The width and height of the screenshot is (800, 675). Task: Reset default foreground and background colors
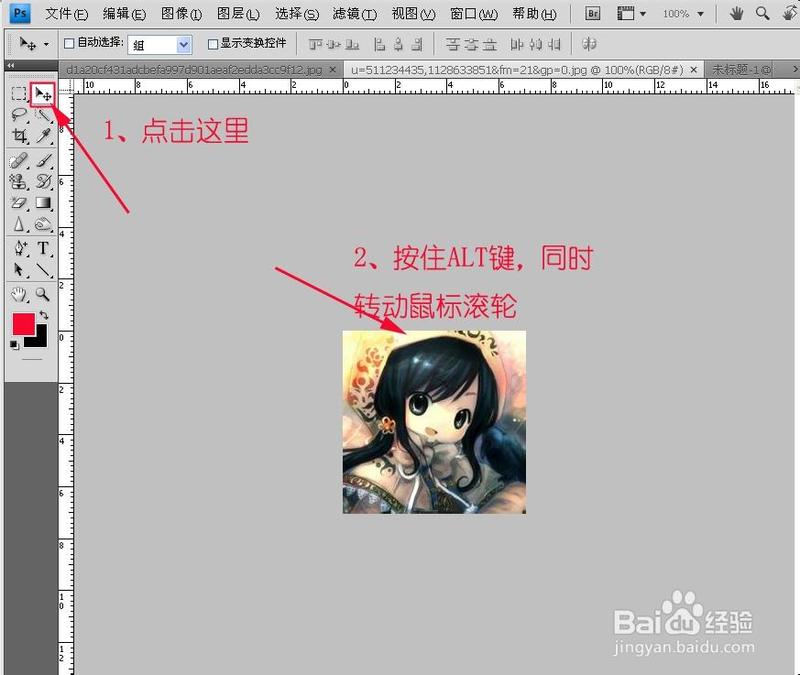[14, 345]
